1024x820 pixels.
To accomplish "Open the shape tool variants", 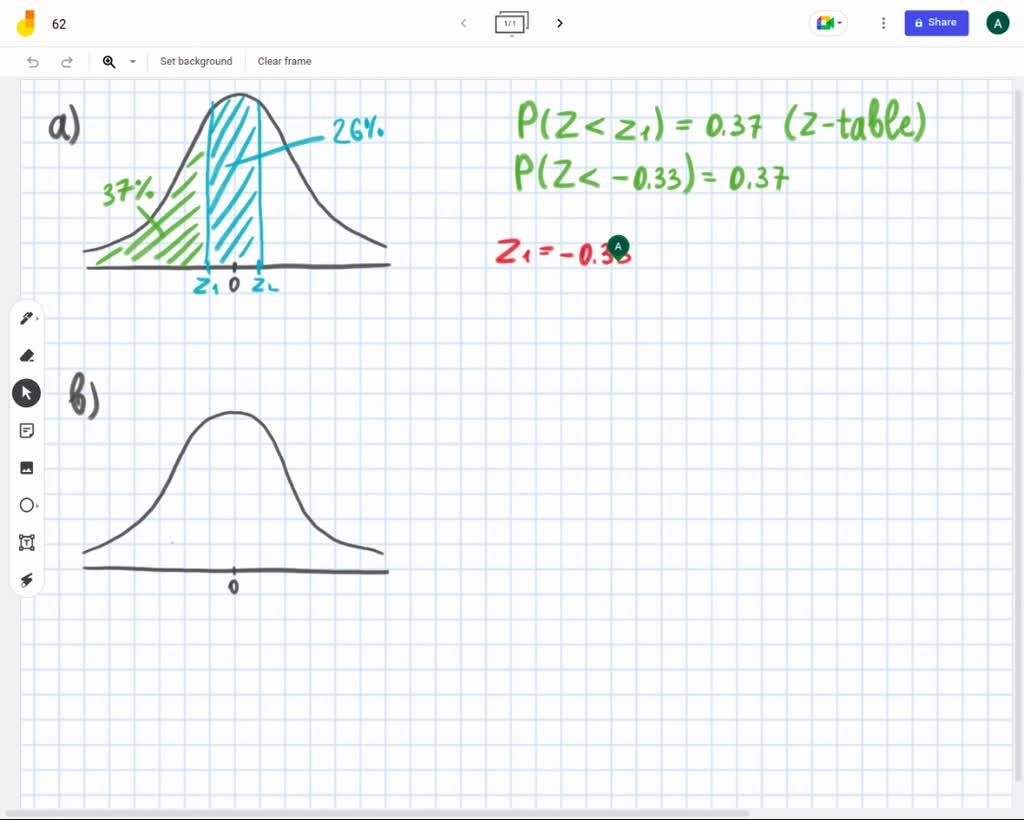I will 40,505.
